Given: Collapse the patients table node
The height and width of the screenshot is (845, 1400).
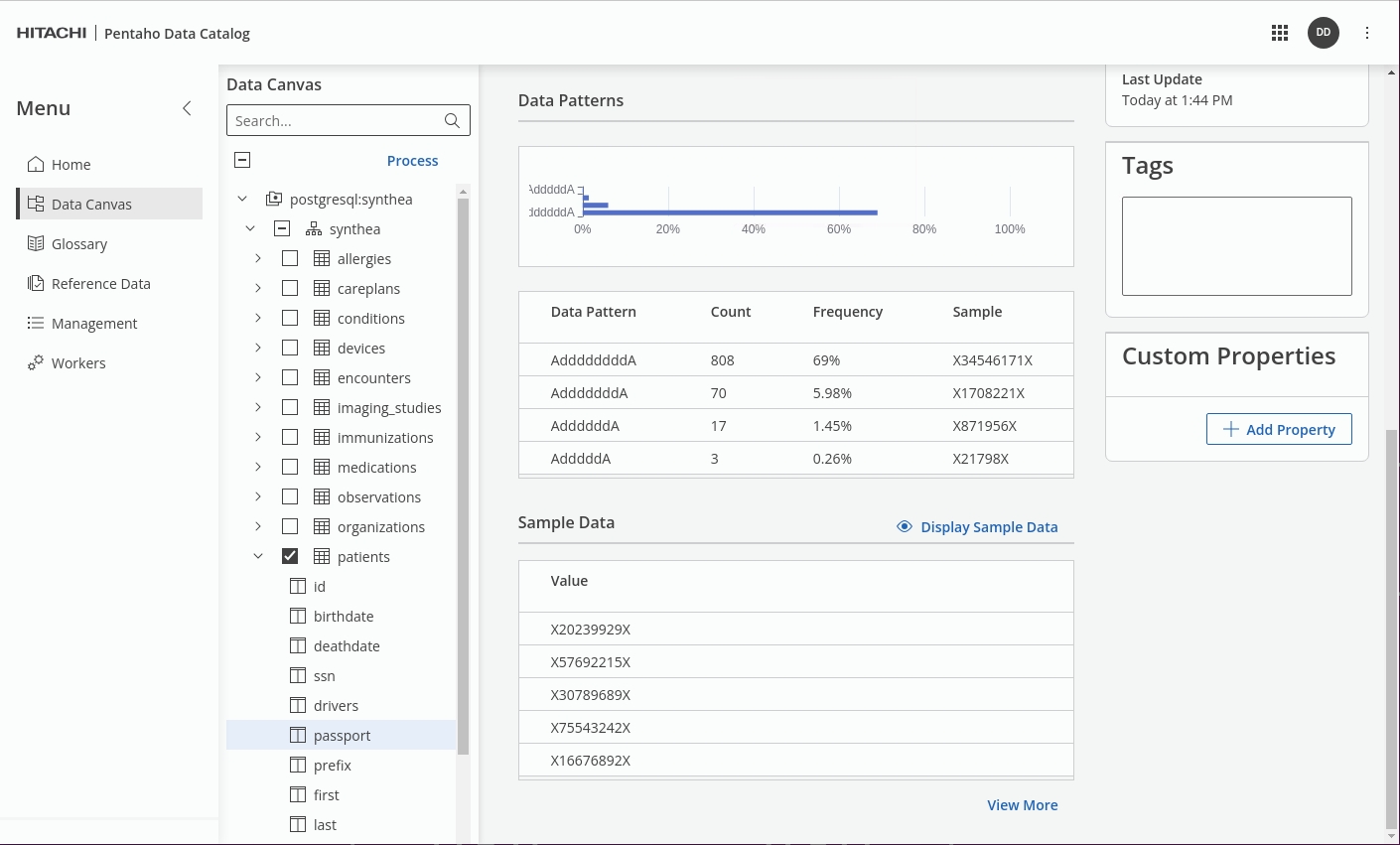Looking at the screenshot, I should pos(258,557).
